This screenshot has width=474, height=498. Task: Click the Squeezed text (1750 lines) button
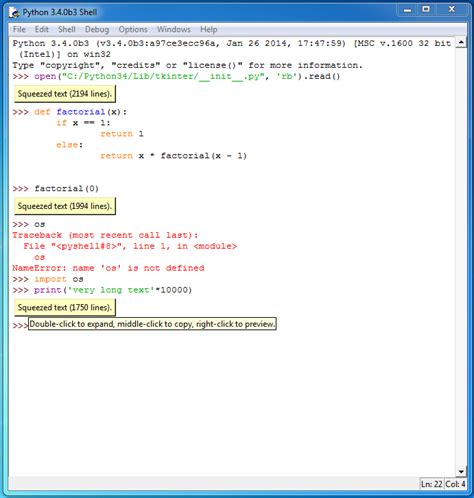65,308
